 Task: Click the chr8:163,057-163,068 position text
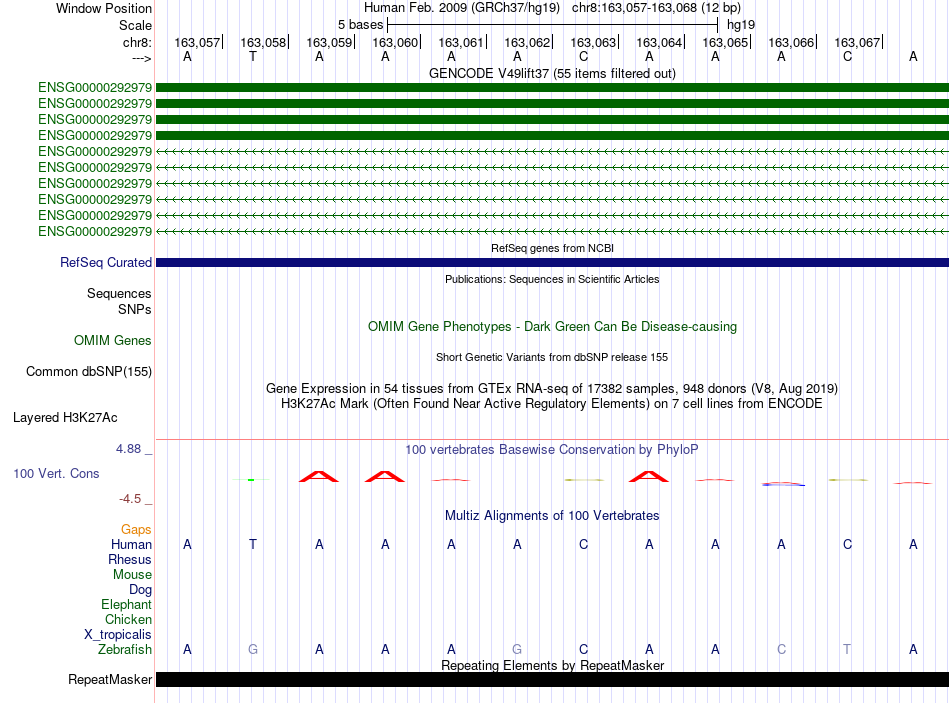pos(656,8)
